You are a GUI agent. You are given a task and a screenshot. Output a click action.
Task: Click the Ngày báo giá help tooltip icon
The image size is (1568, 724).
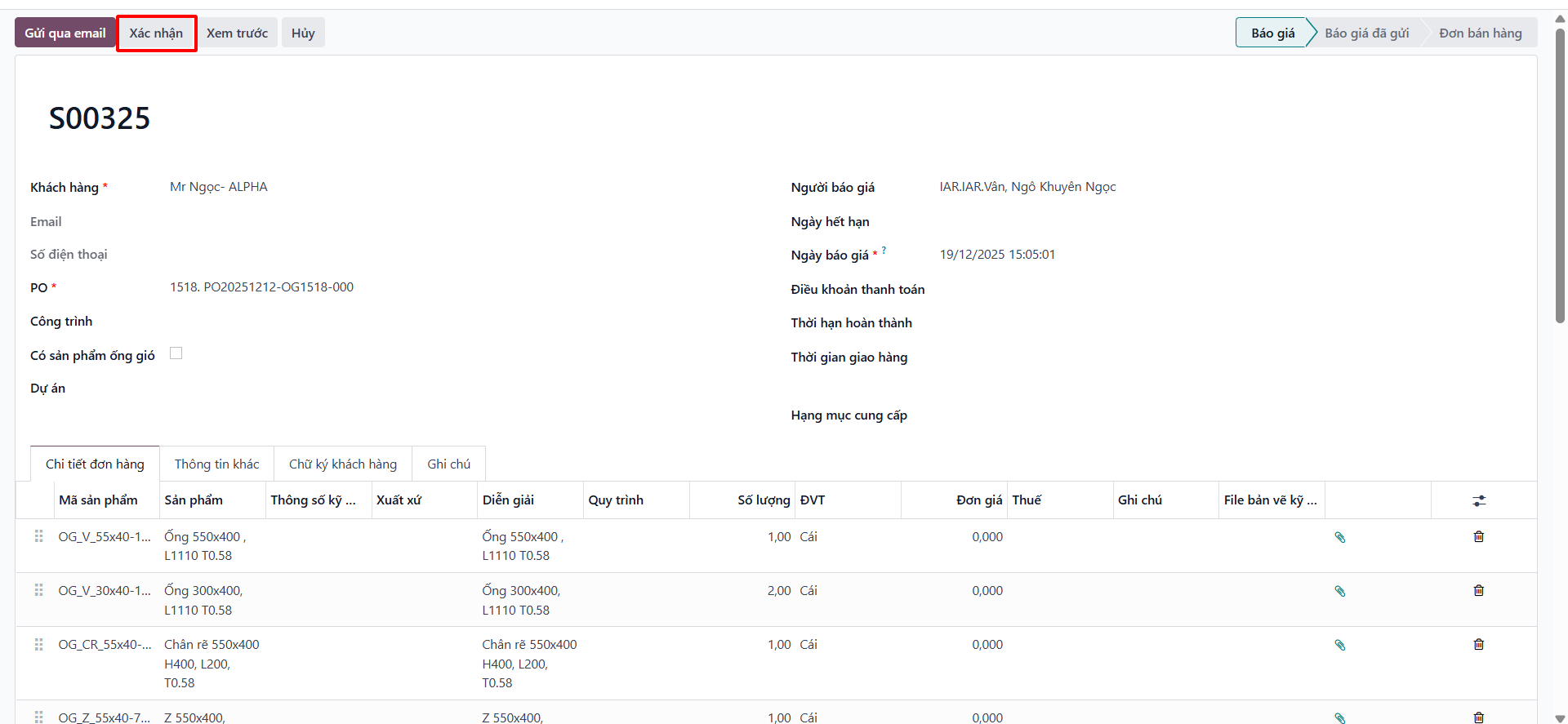tap(884, 251)
